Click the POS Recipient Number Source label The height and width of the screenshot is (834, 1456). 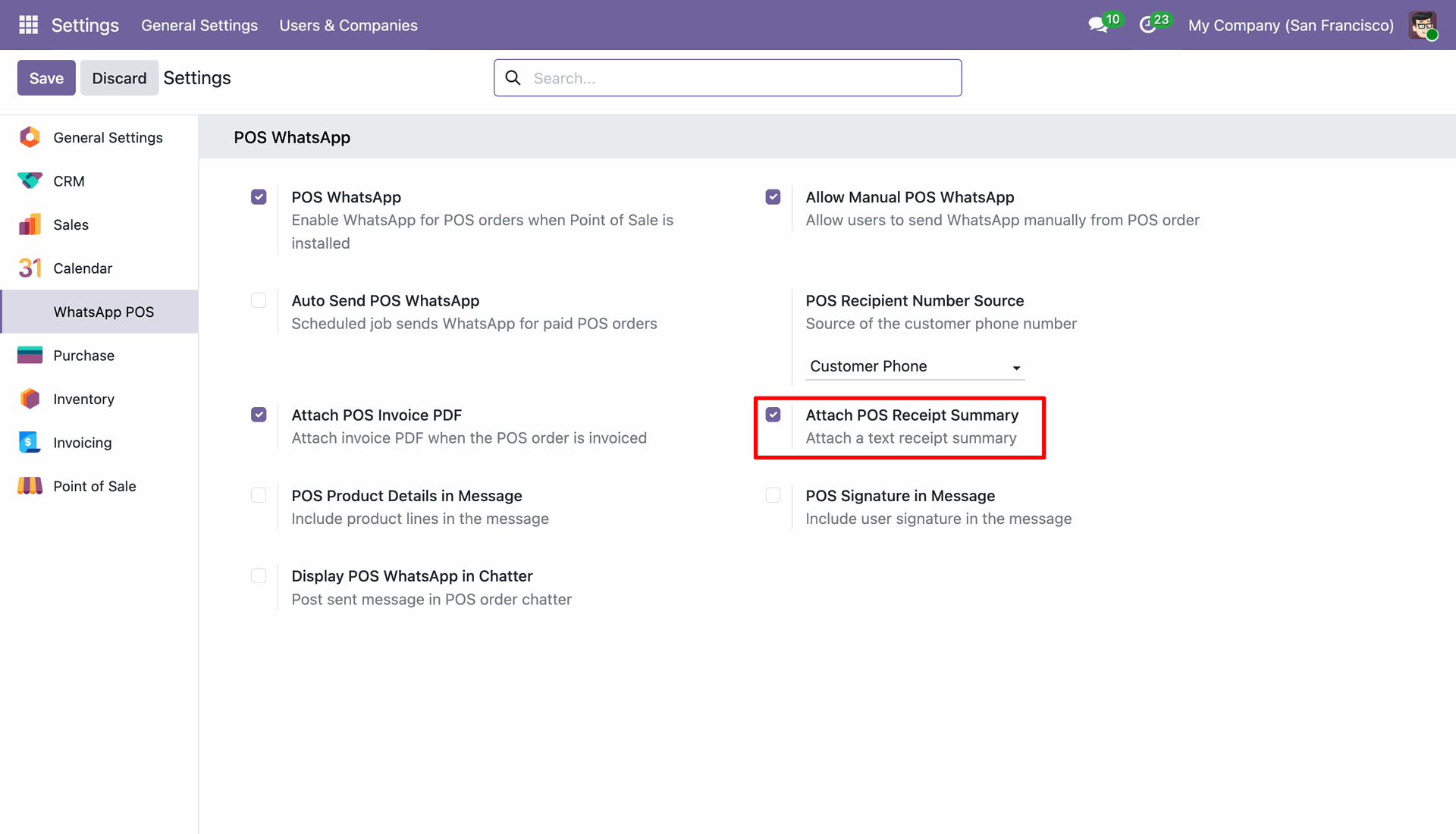coord(915,300)
